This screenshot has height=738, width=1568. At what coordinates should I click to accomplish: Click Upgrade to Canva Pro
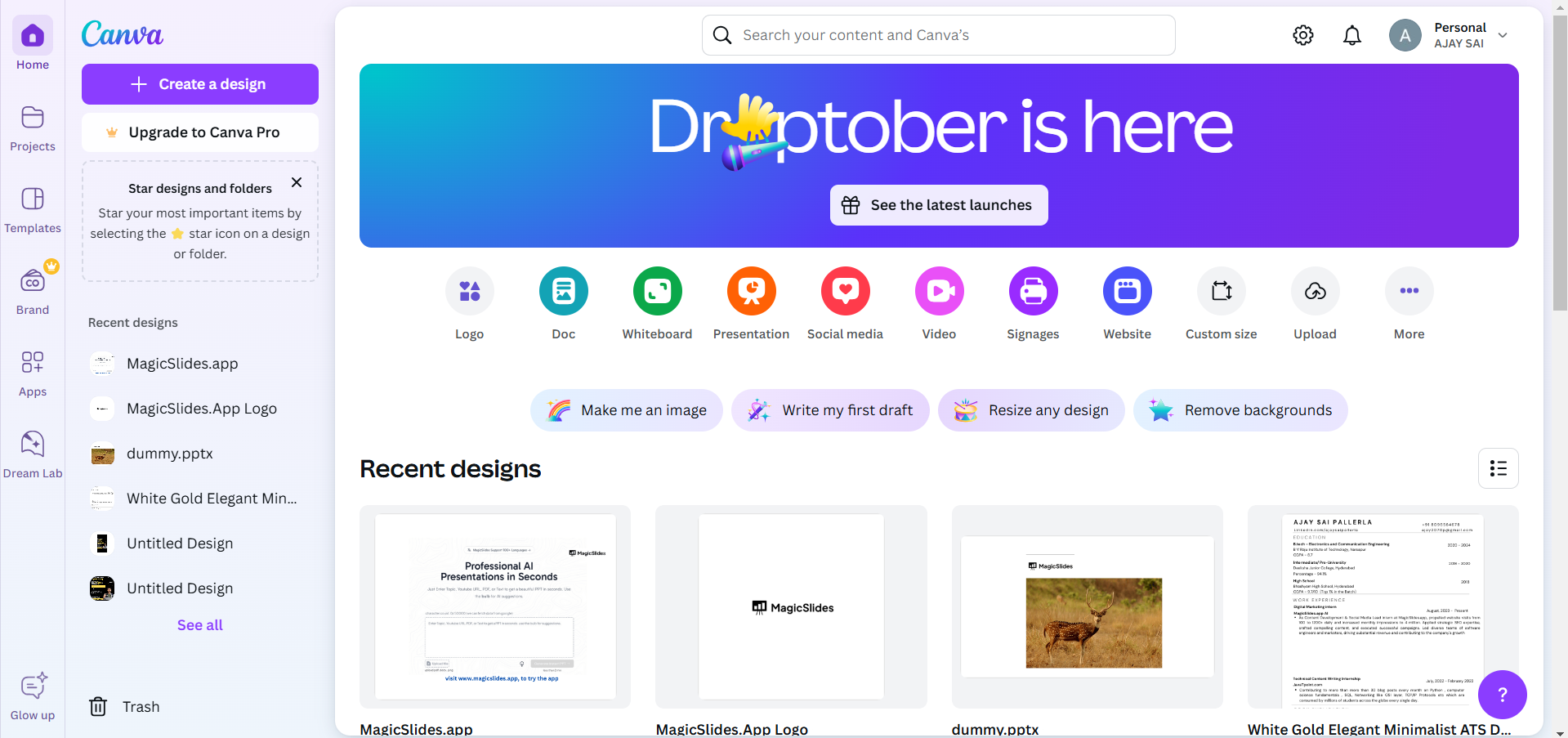(x=200, y=132)
